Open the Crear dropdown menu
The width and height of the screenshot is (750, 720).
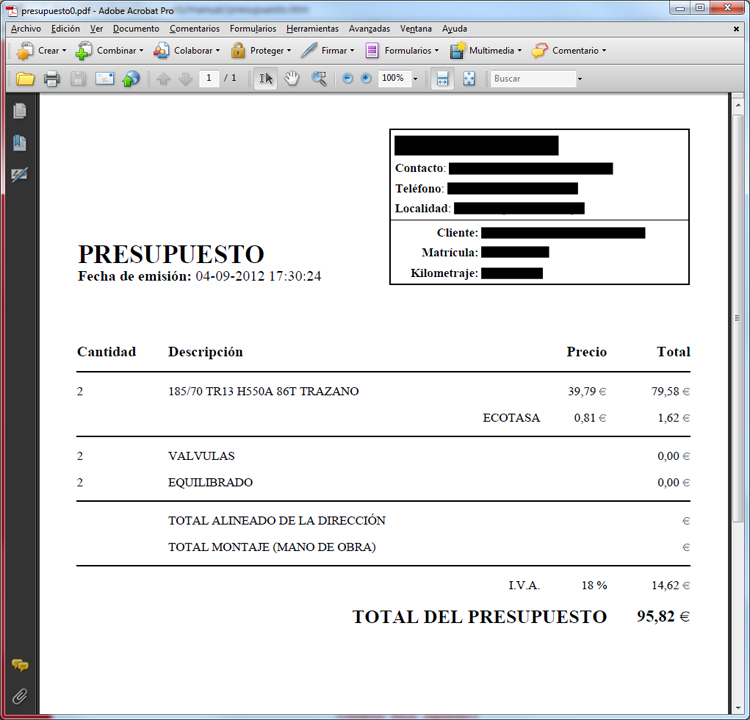41,51
